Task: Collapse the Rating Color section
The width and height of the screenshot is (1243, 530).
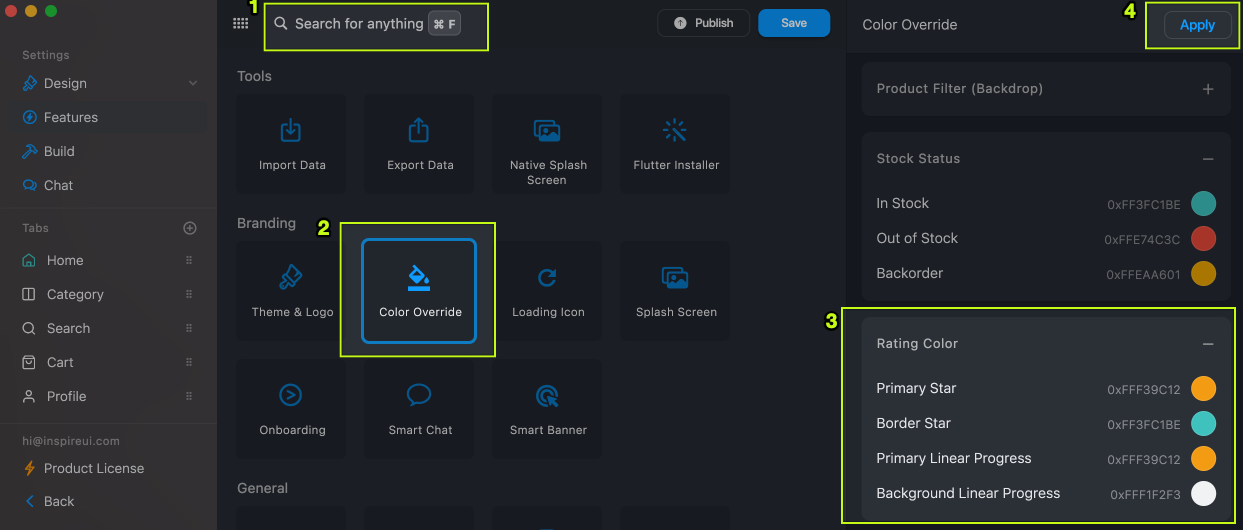Action: [1208, 344]
